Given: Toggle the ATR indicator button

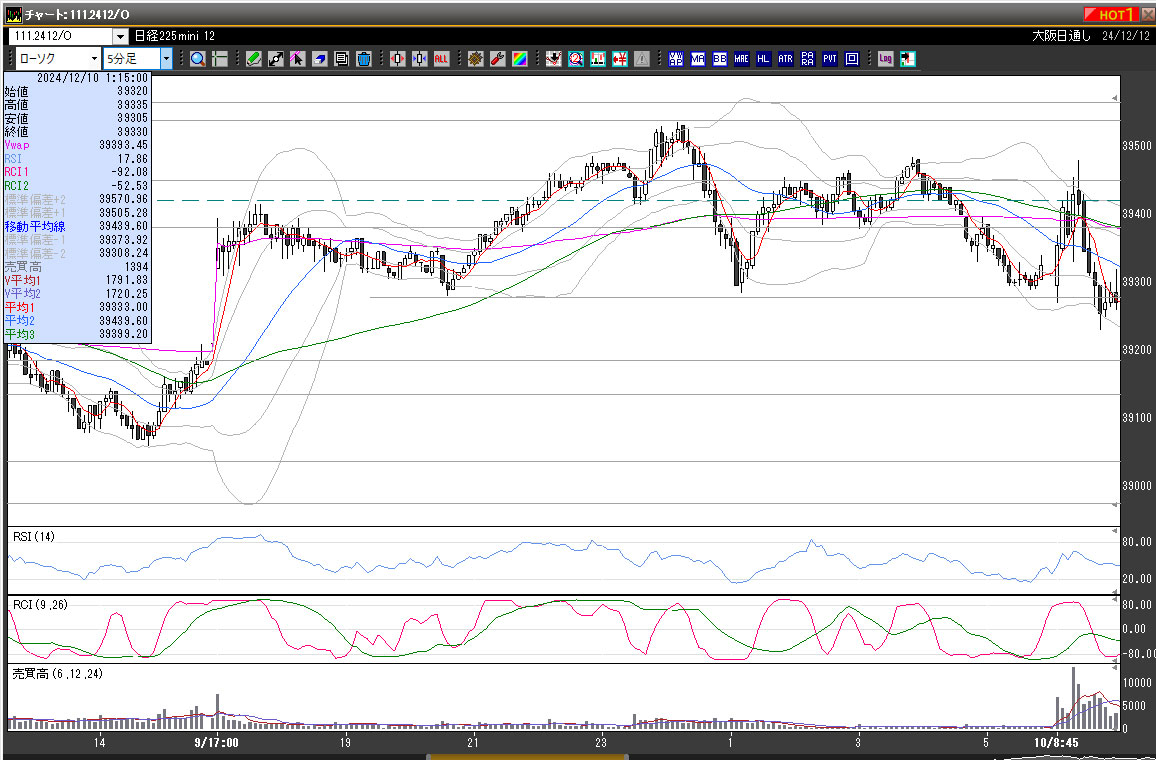Looking at the screenshot, I should (785, 59).
